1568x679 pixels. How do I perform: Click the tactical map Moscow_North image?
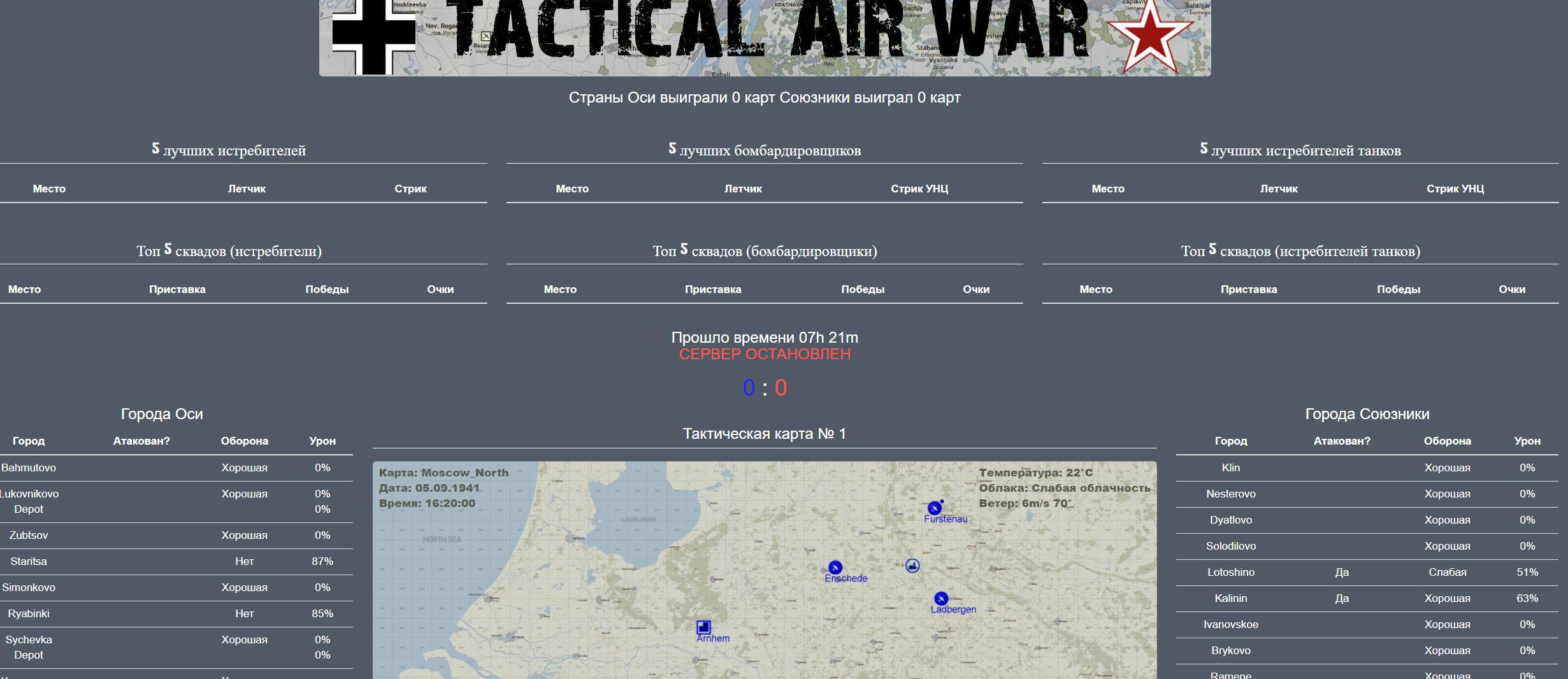[765, 570]
